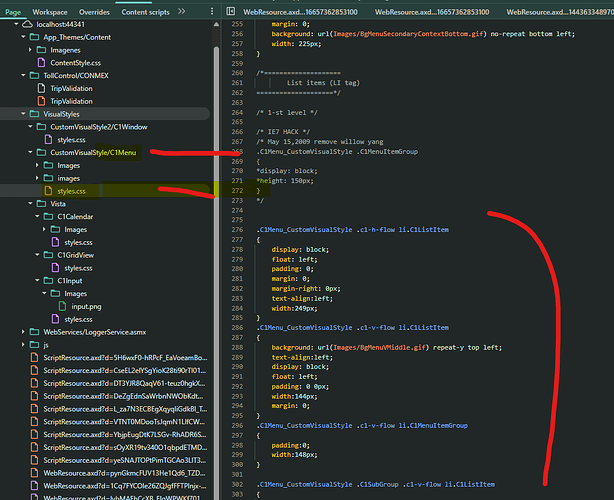Open the Content scripts tab
614x500 pixels.
click(145, 12)
